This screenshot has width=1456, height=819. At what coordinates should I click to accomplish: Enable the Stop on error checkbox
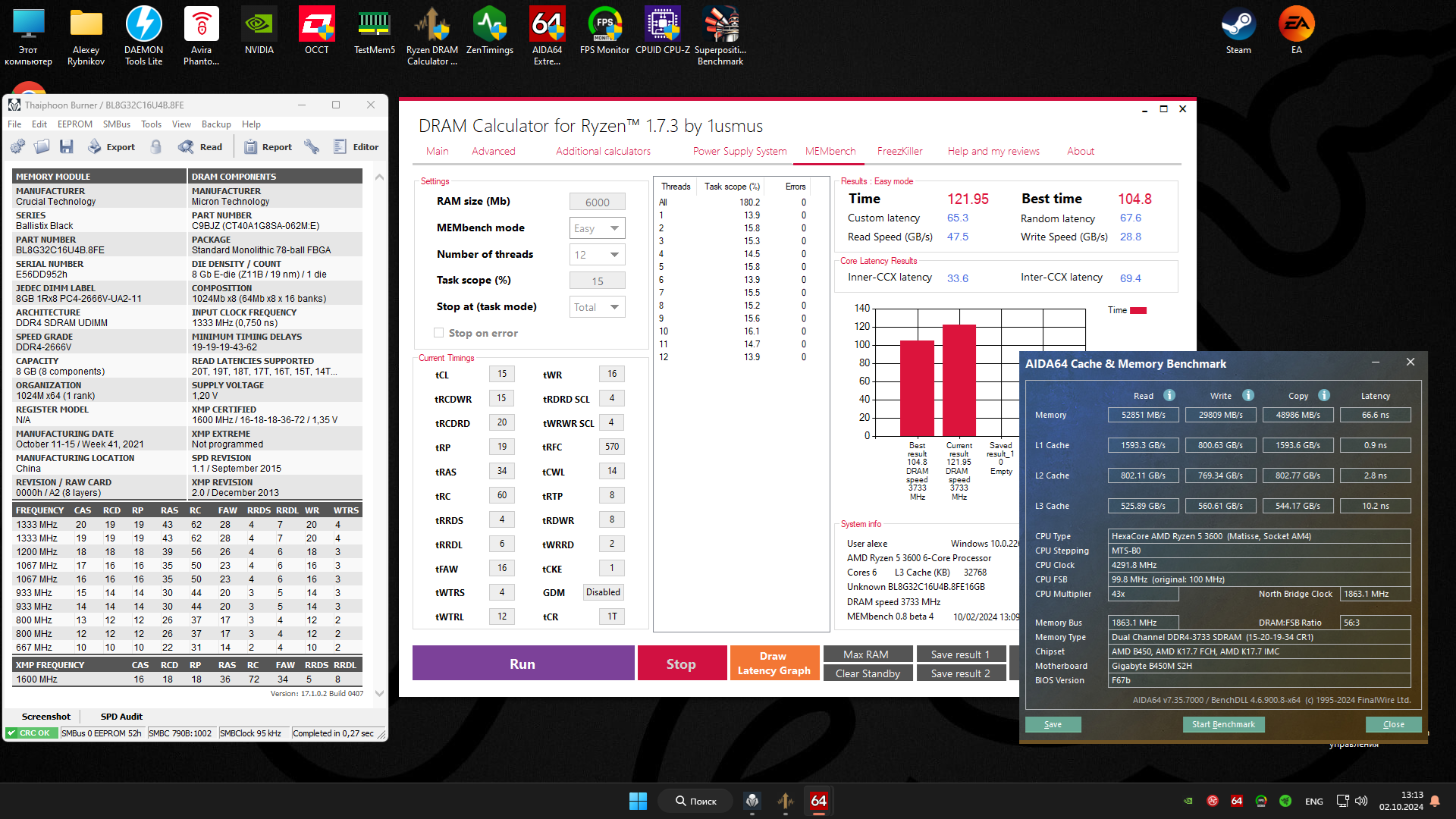pyautogui.click(x=438, y=333)
